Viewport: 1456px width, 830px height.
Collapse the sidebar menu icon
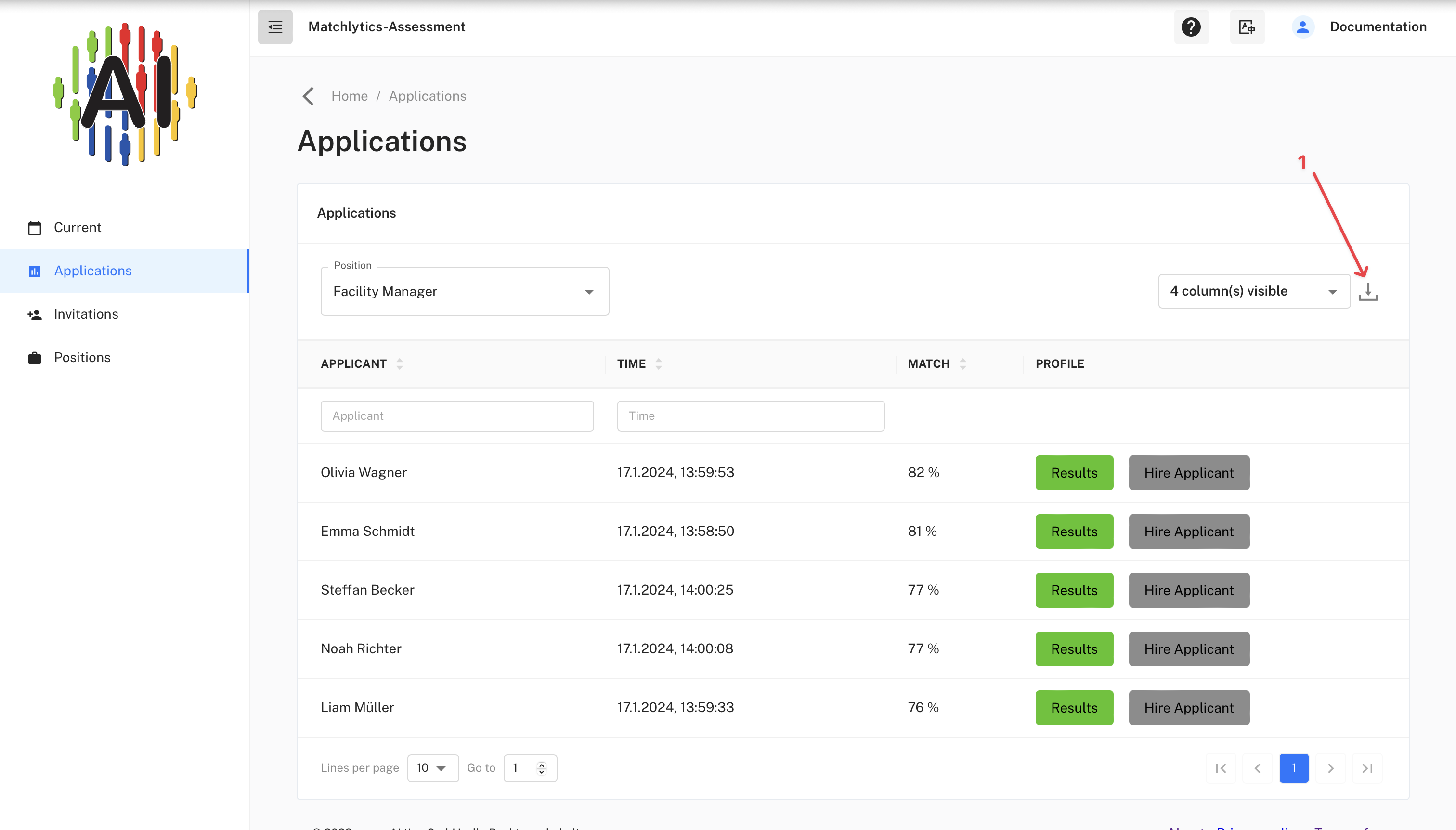275,27
